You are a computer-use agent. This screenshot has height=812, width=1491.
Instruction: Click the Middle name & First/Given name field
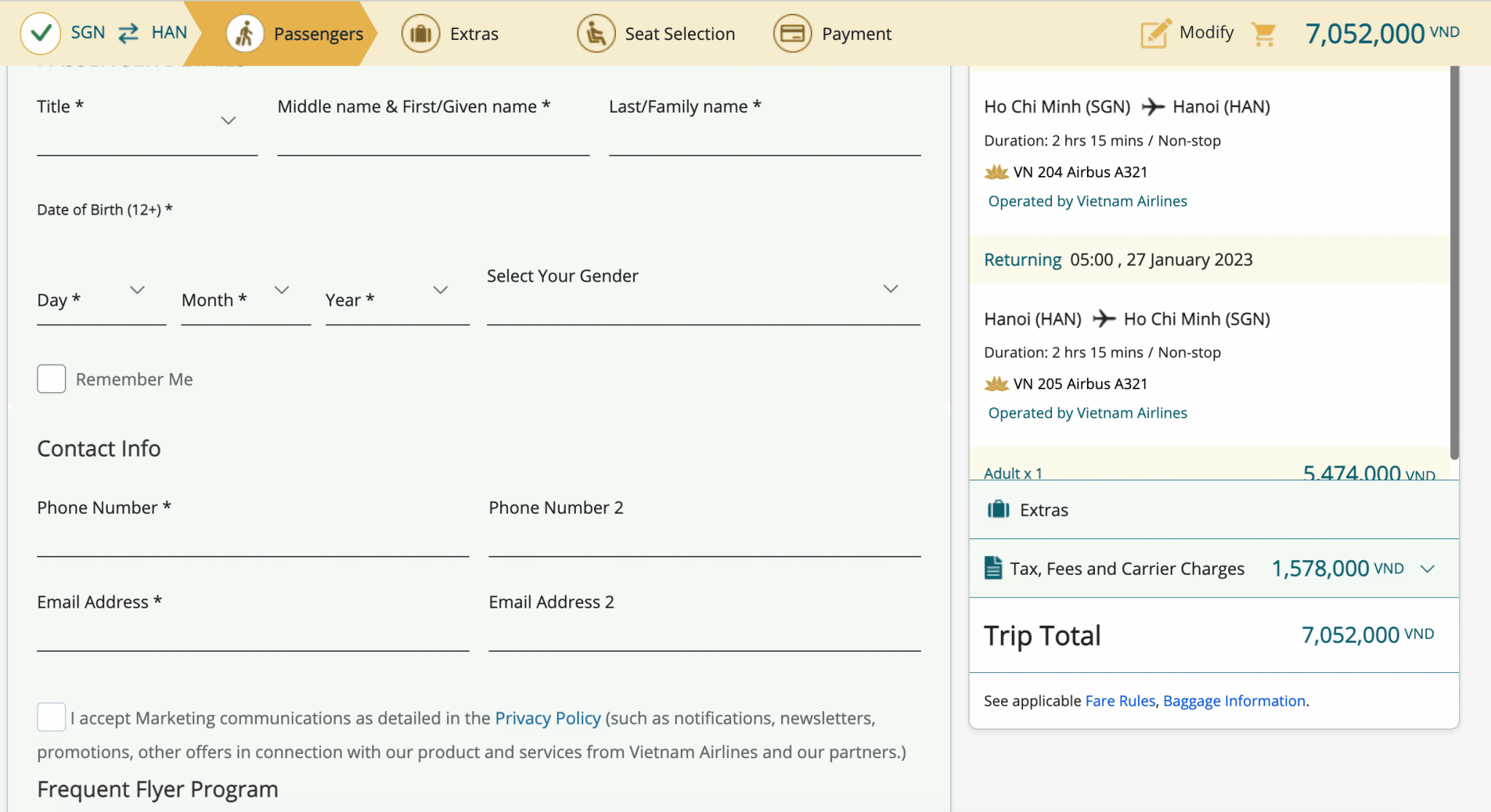433,125
